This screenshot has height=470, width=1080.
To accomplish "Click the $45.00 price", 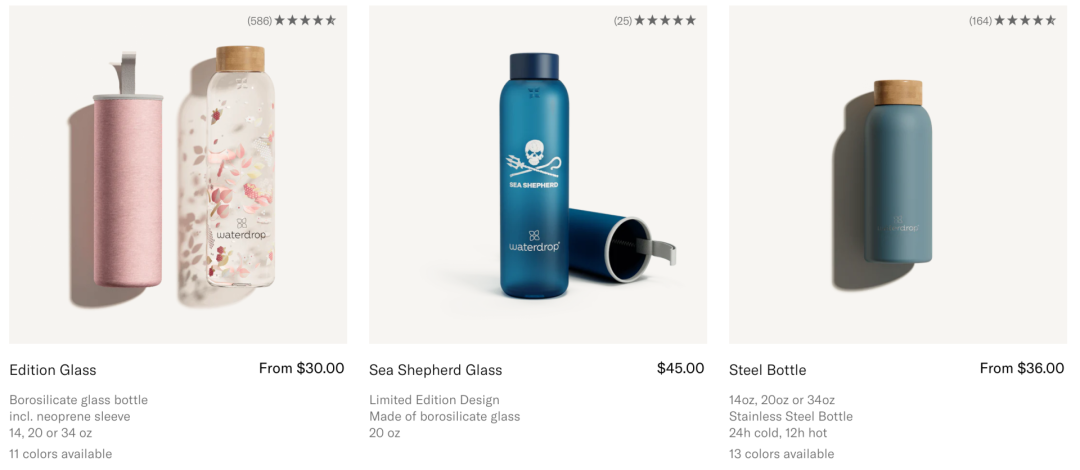I will (x=680, y=368).
